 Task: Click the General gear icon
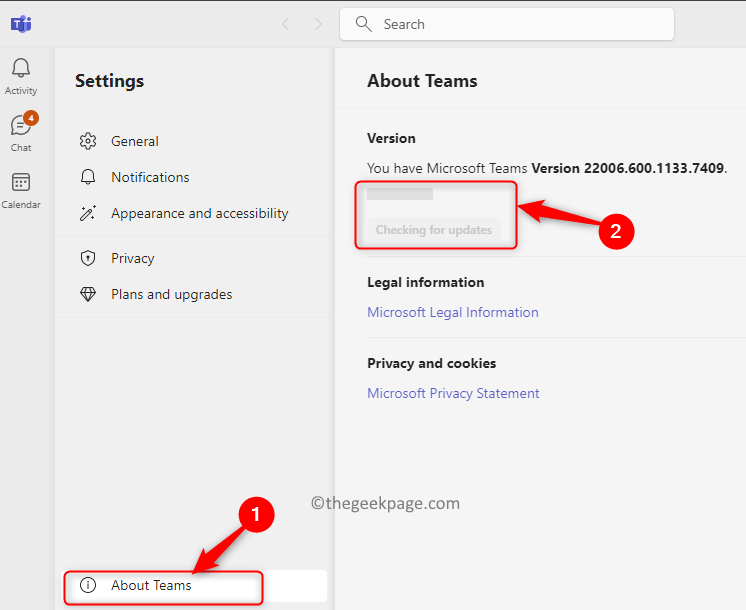(88, 141)
